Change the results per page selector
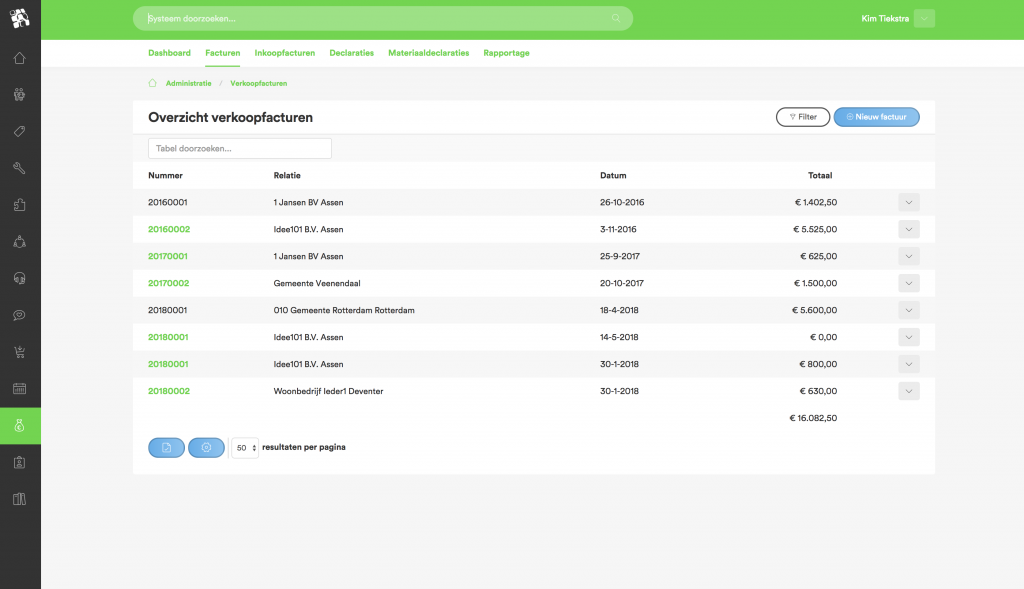Image resolution: width=1024 pixels, height=589 pixels. point(245,448)
